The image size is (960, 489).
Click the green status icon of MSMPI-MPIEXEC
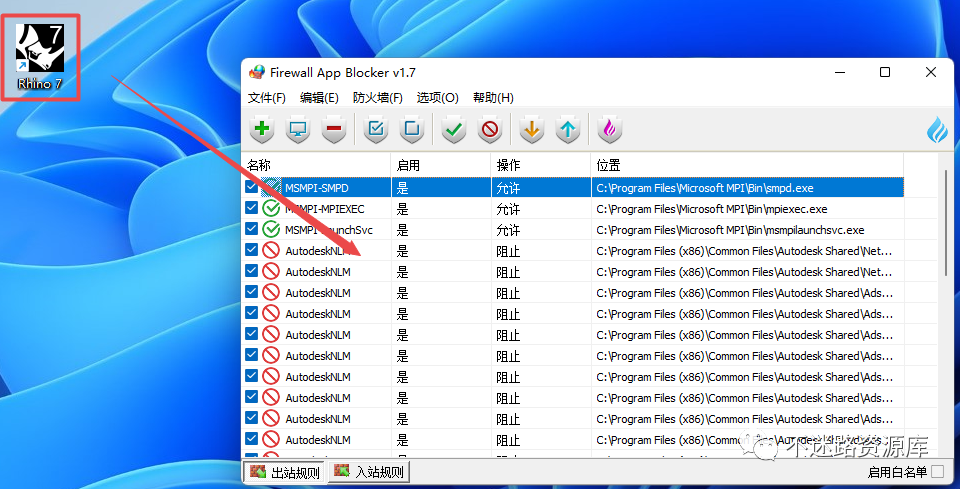pyautogui.click(x=271, y=209)
